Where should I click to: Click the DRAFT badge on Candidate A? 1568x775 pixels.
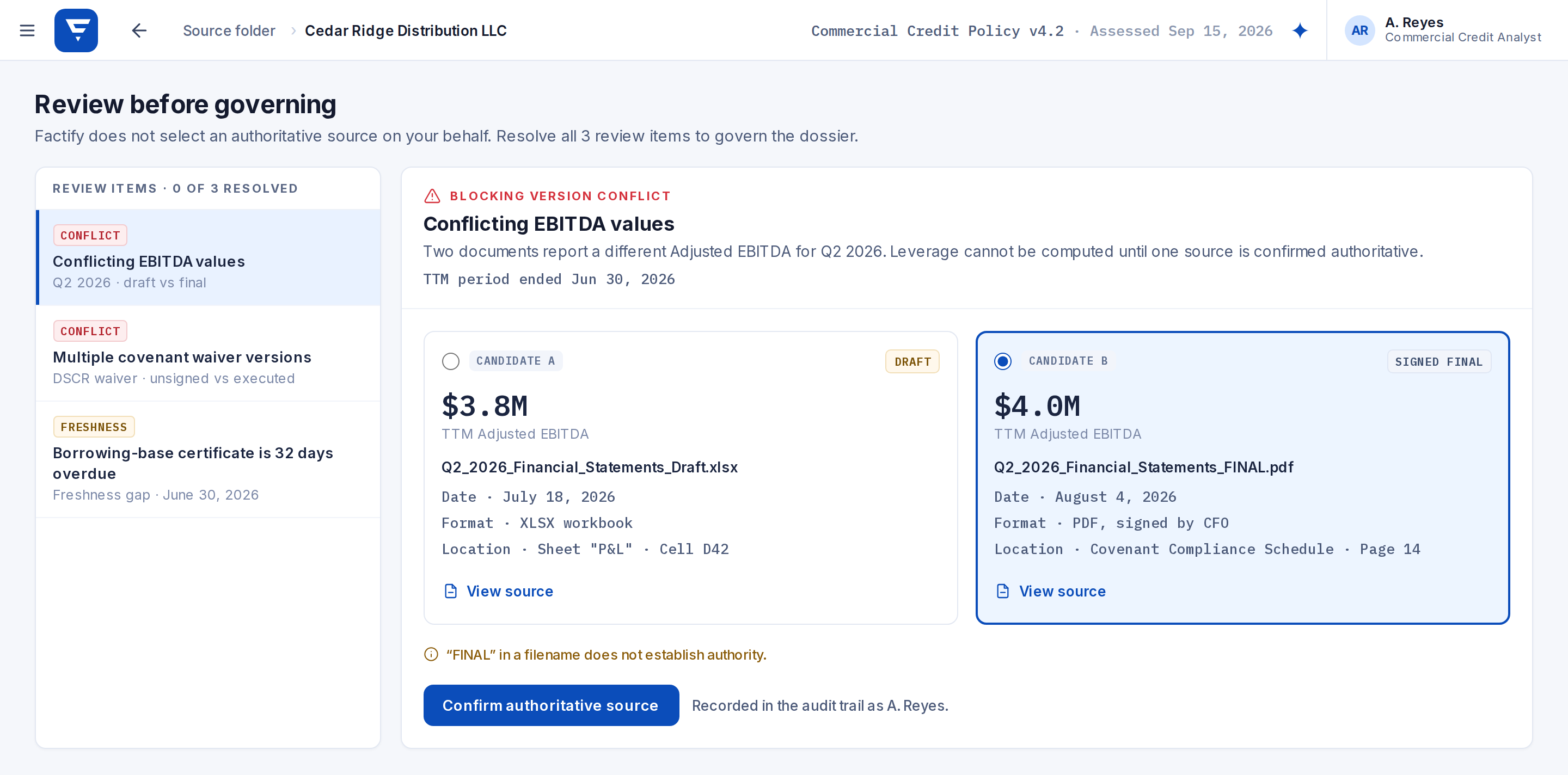click(912, 361)
